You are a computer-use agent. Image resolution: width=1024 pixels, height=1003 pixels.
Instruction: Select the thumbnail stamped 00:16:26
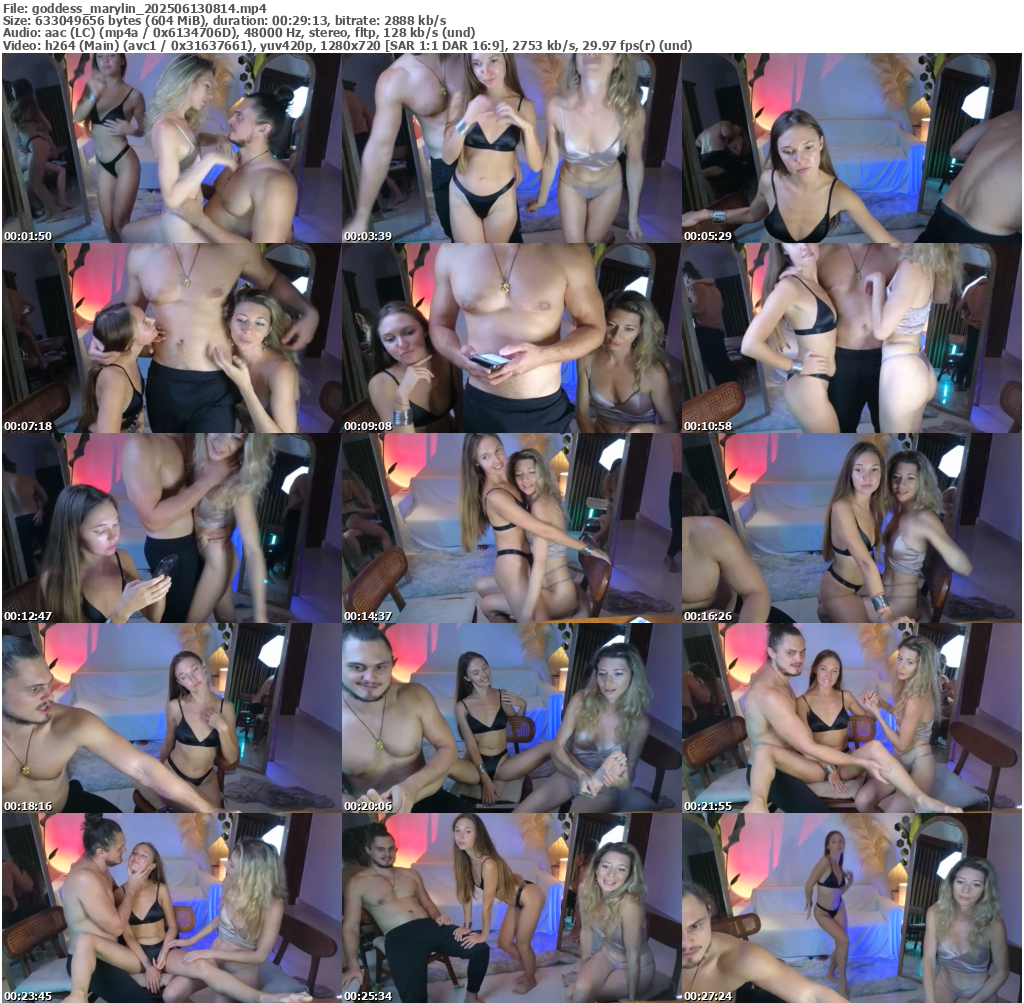click(852, 528)
